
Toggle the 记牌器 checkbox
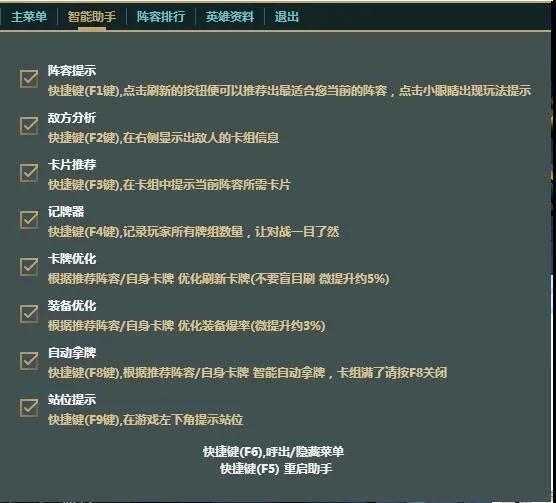pos(29,220)
